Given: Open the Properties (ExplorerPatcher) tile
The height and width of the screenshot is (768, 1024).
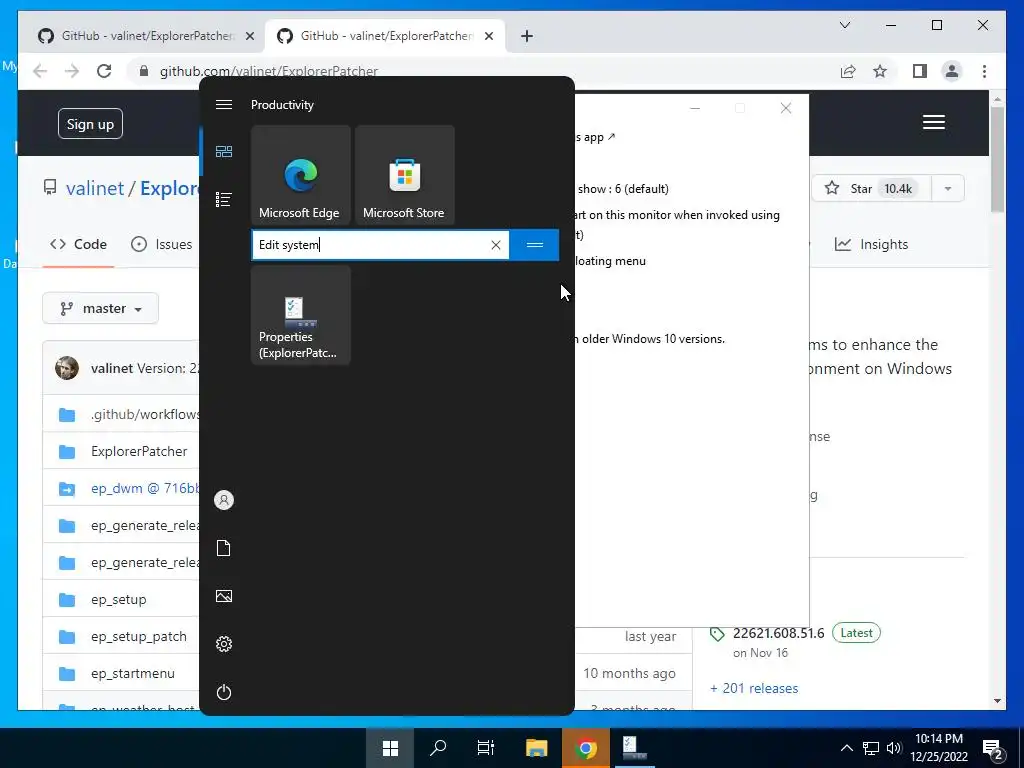Looking at the screenshot, I should click(301, 315).
